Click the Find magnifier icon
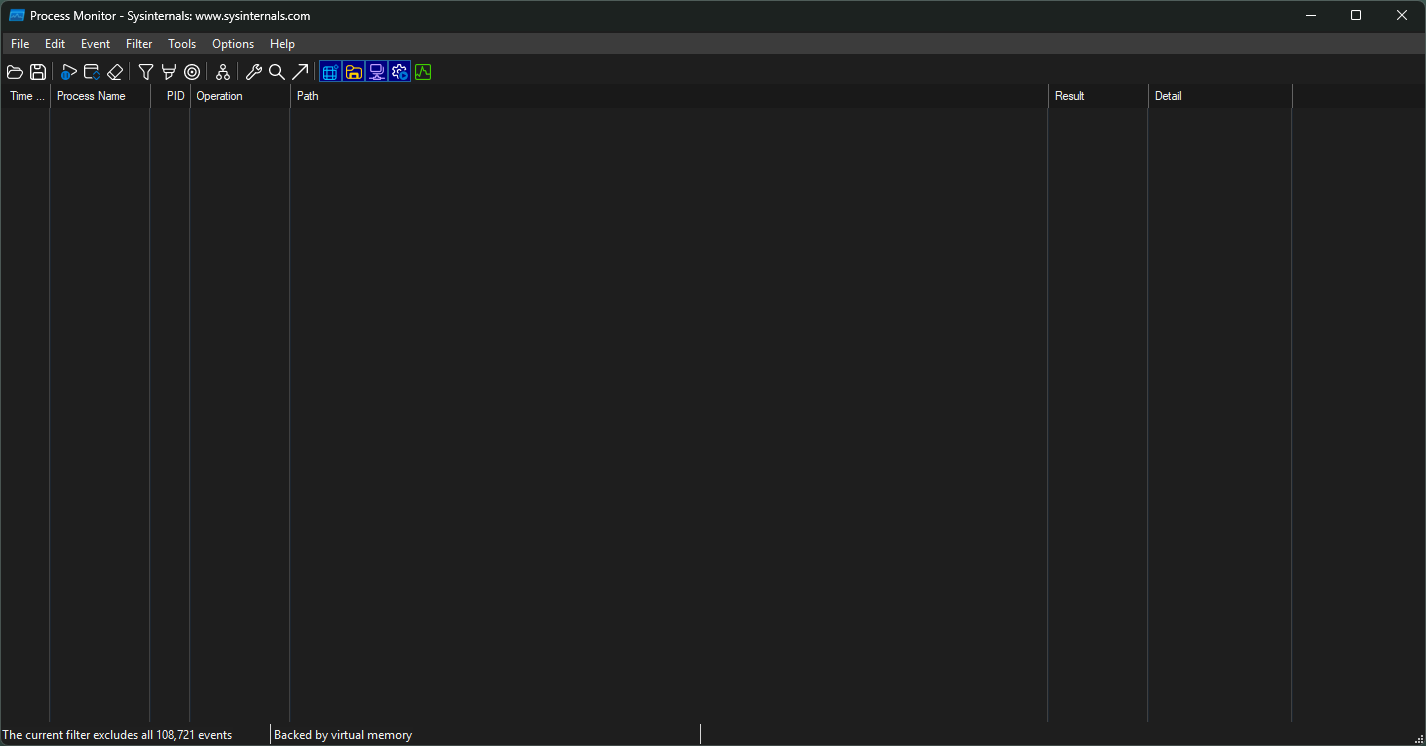 click(277, 72)
